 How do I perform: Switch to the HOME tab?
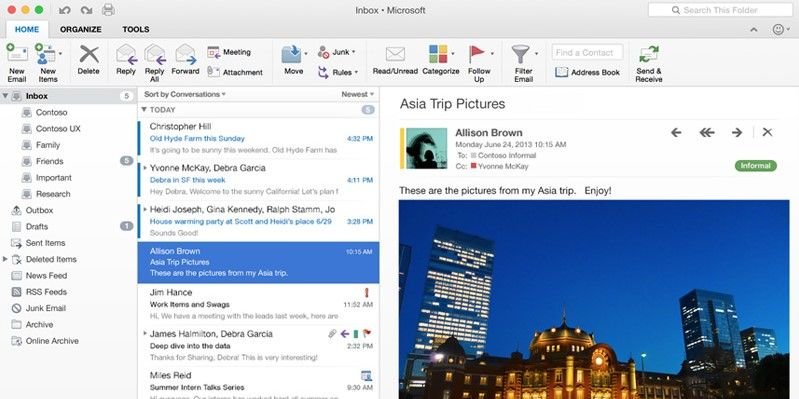[x=27, y=30]
